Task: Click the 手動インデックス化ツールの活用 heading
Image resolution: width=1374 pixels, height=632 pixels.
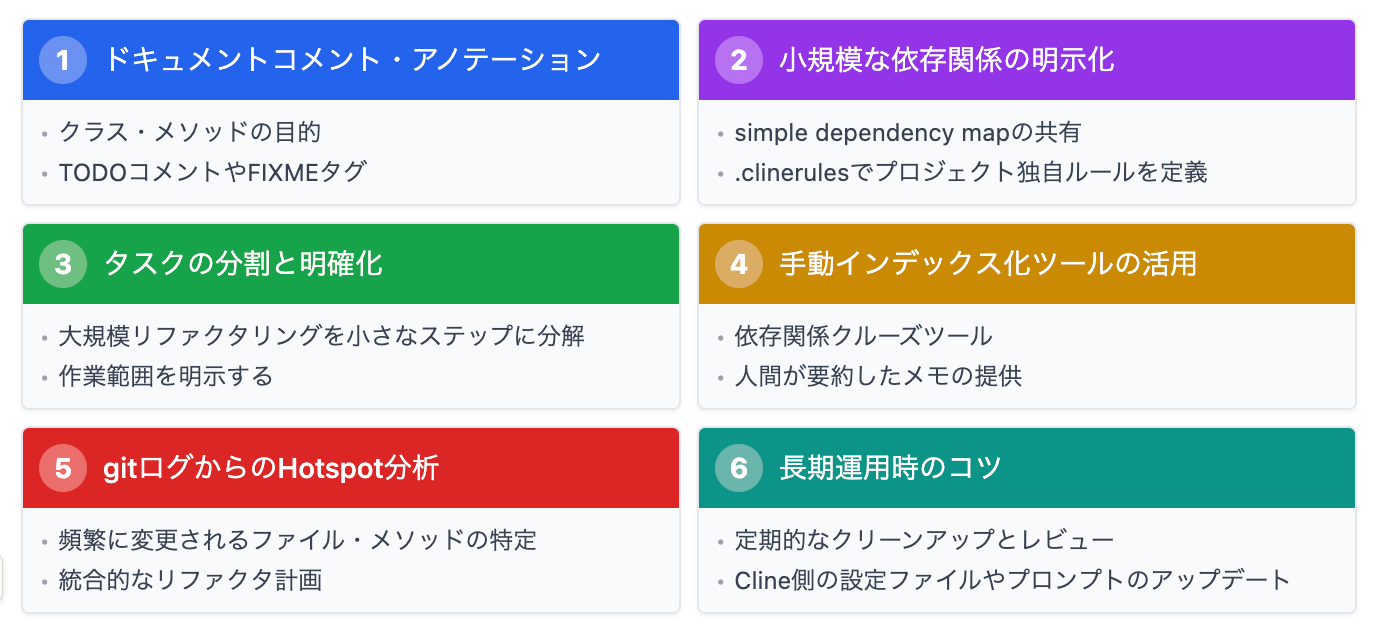Action: tap(988, 264)
